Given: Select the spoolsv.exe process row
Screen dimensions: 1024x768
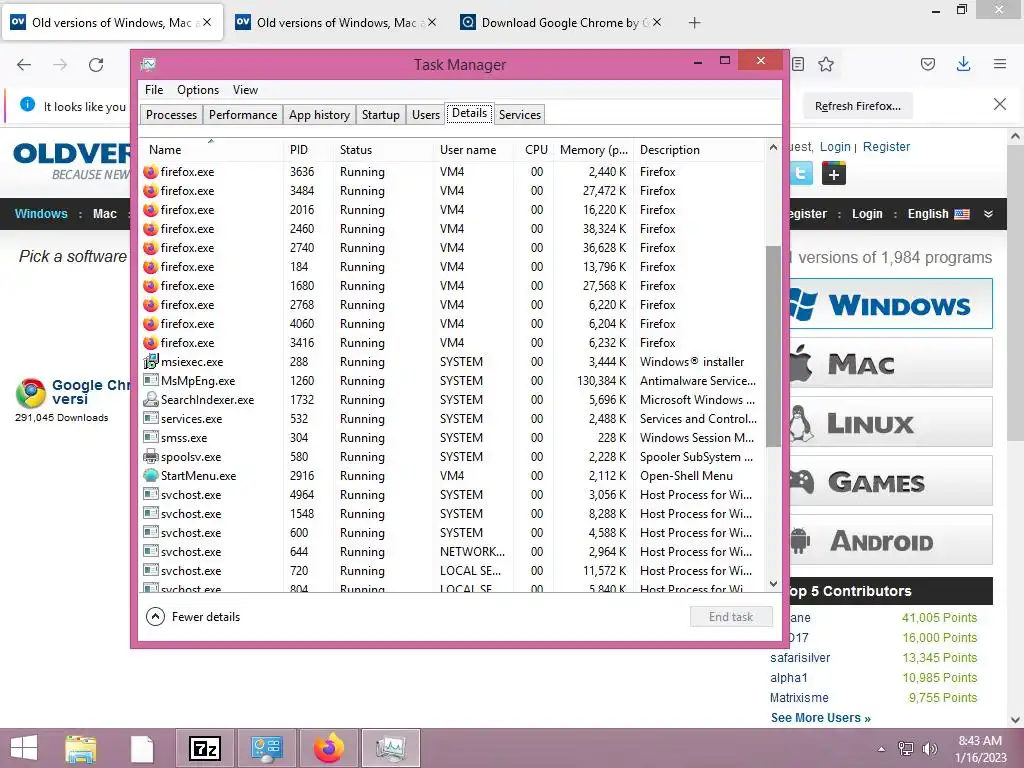Looking at the screenshot, I should pos(452,456).
